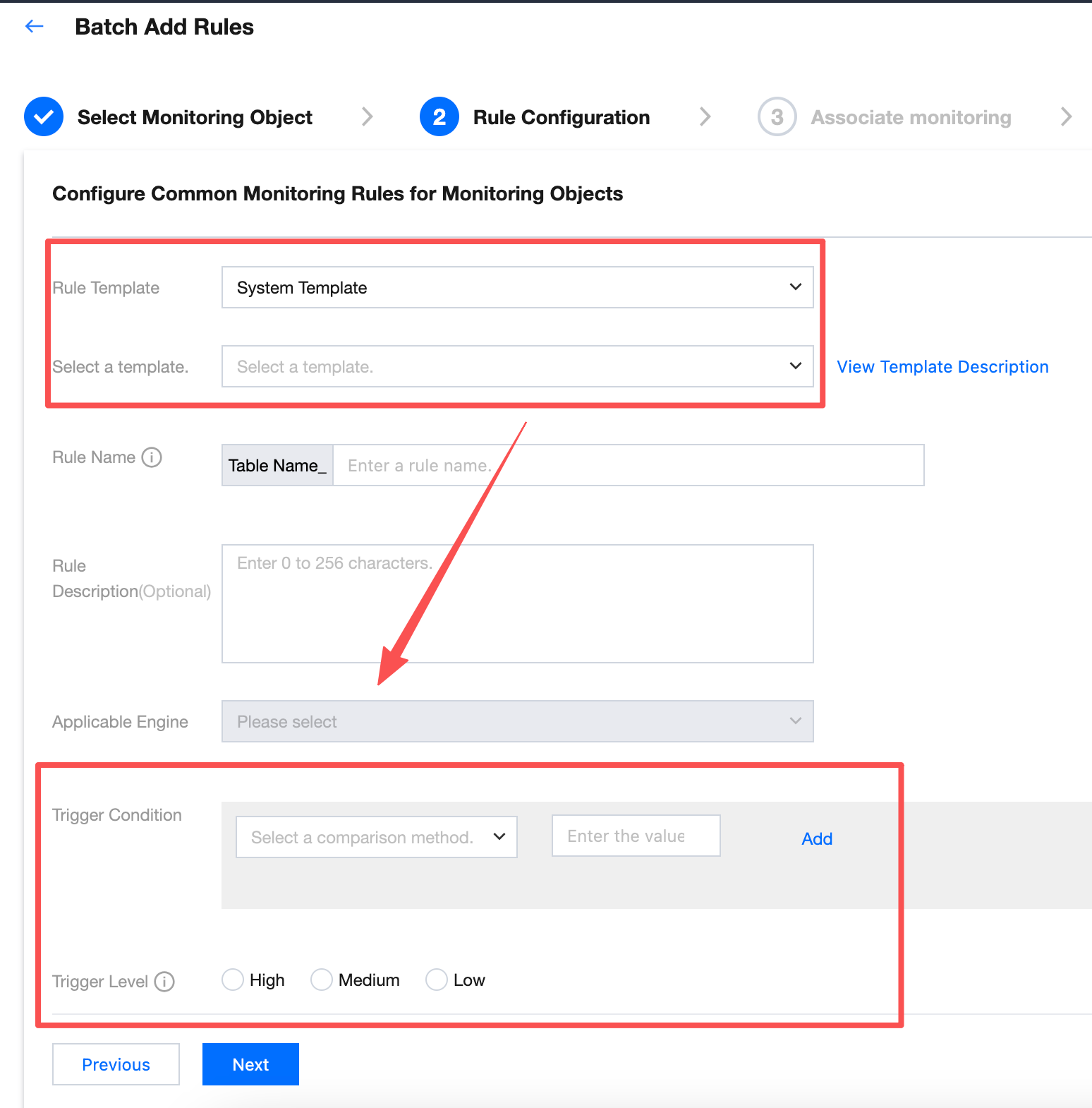
Task: Click the completed checkmark step icon
Action: click(x=44, y=116)
